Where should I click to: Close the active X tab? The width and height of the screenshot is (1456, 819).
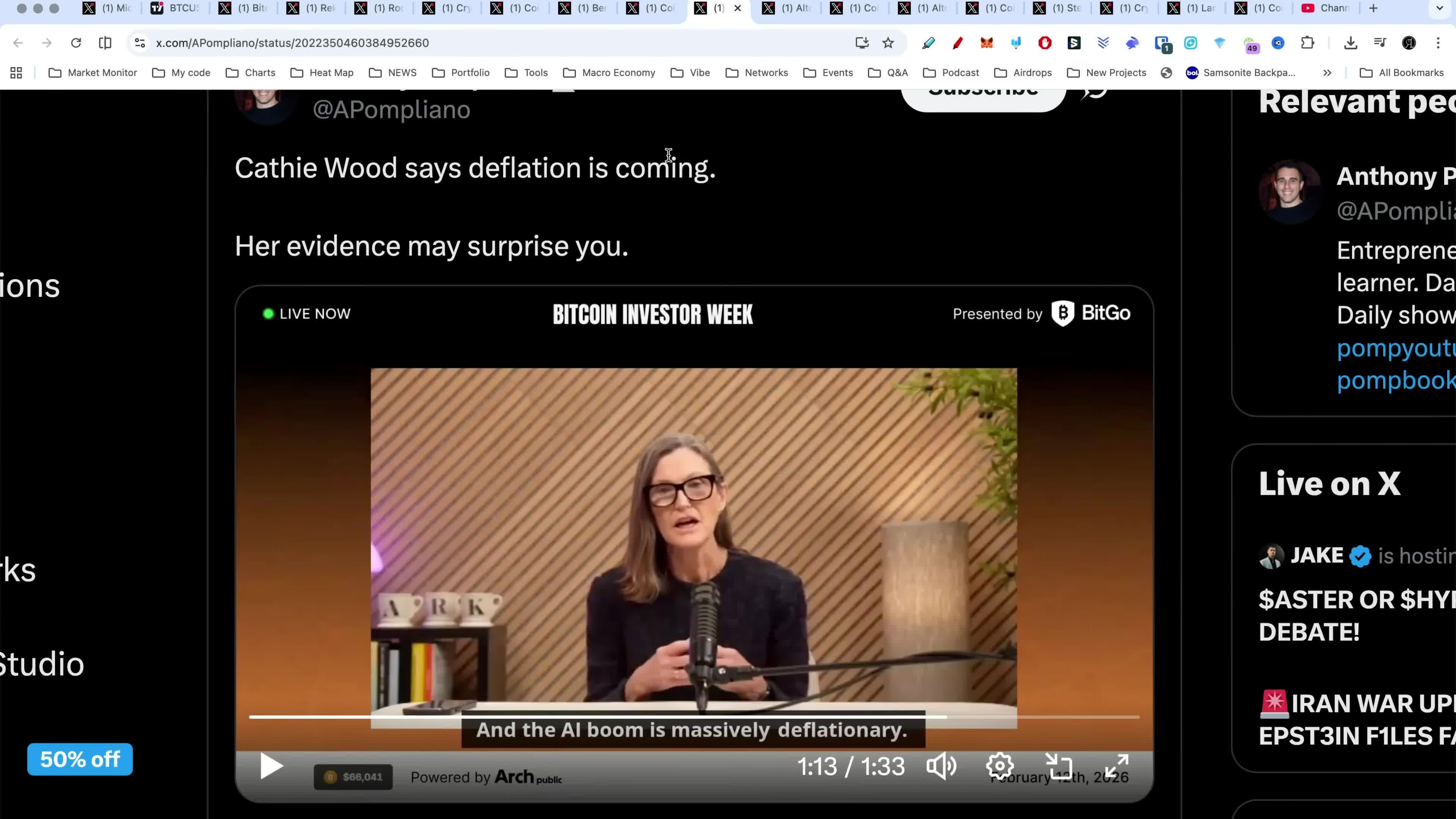coord(737,8)
